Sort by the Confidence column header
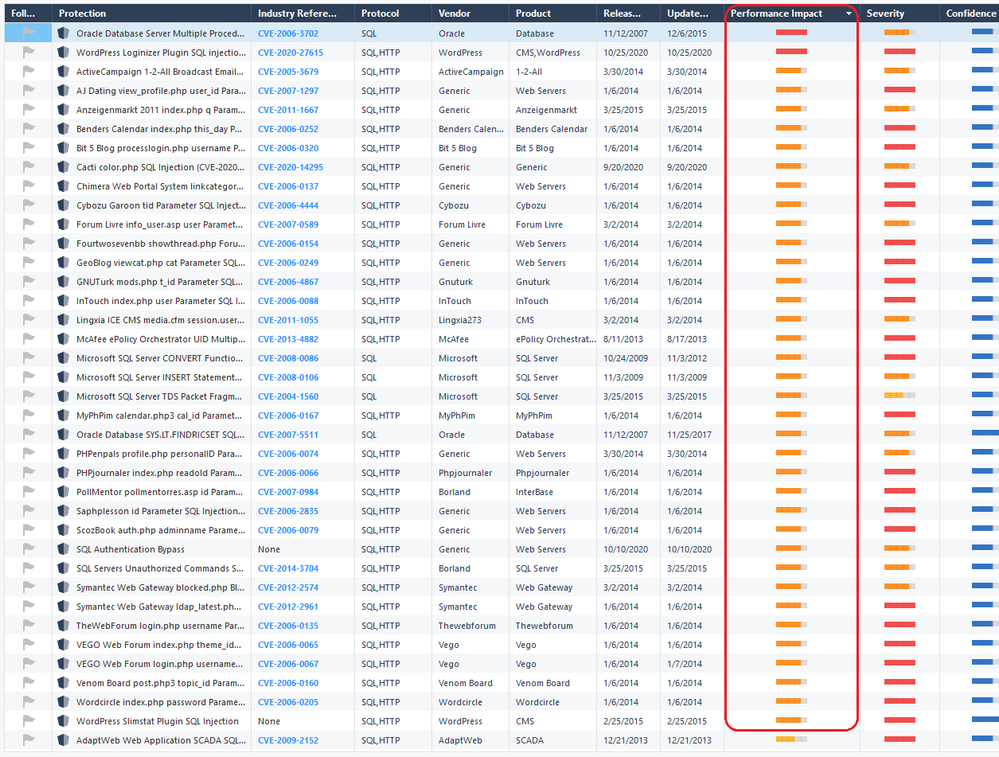Image resolution: width=999 pixels, height=757 pixels. tap(969, 13)
